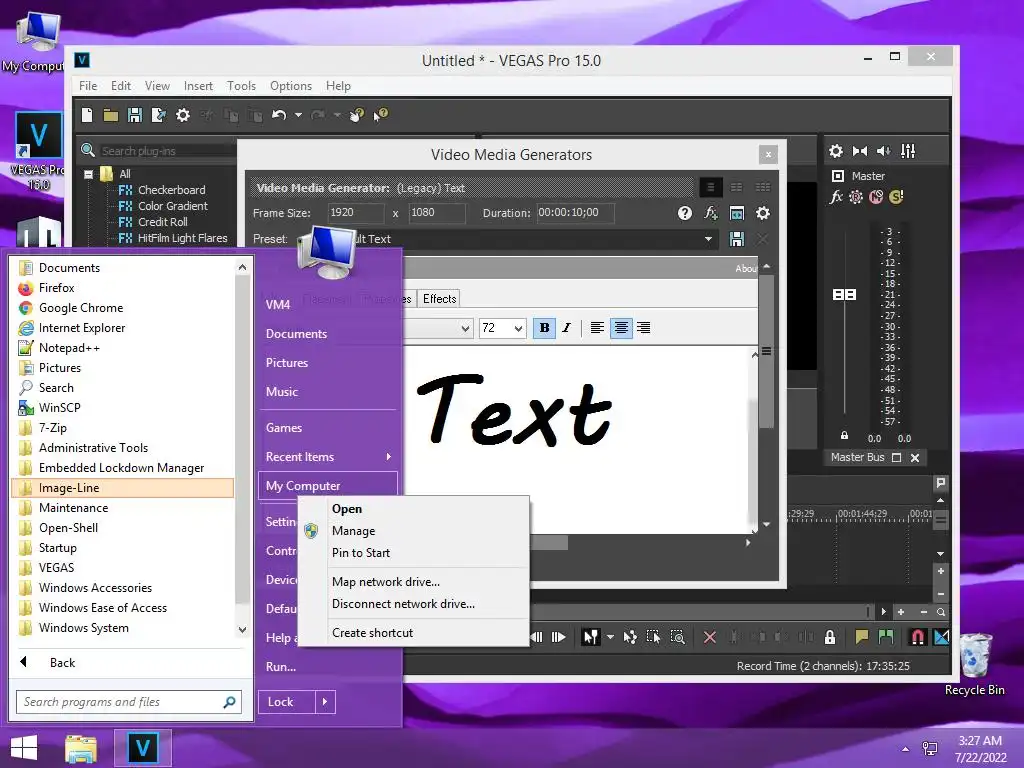Open the Tools menu

pos(241,86)
